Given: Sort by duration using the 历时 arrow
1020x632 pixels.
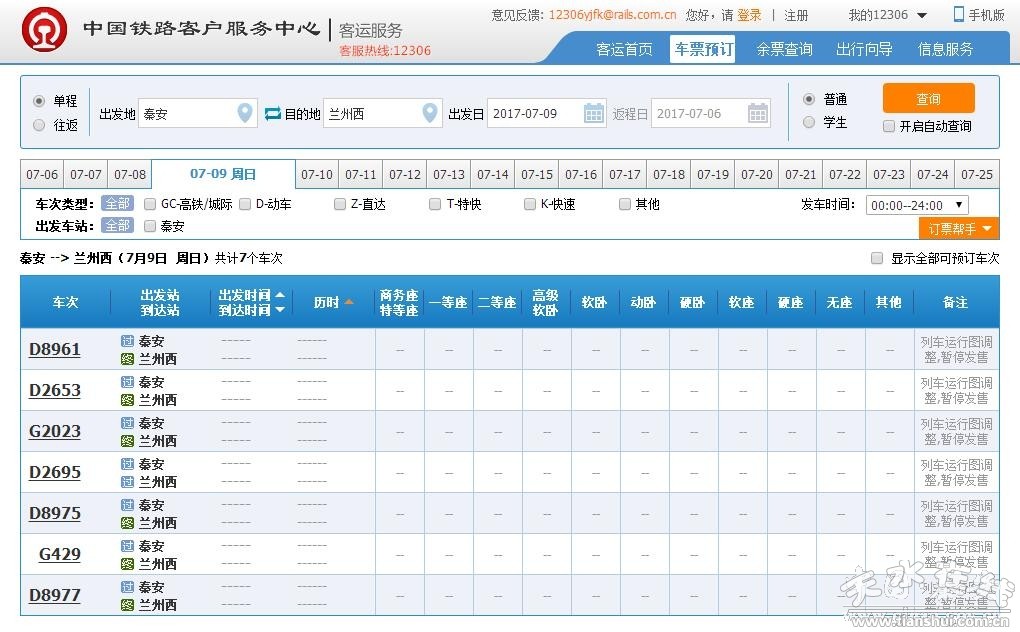Looking at the screenshot, I should (x=349, y=302).
